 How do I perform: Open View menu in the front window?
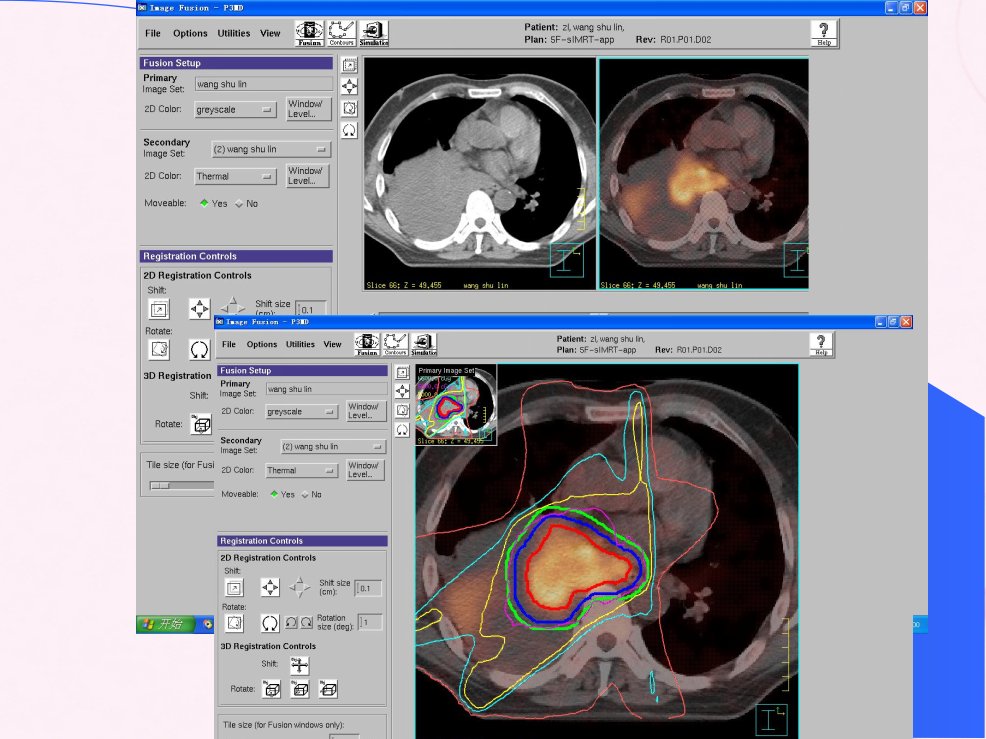point(332,344)
